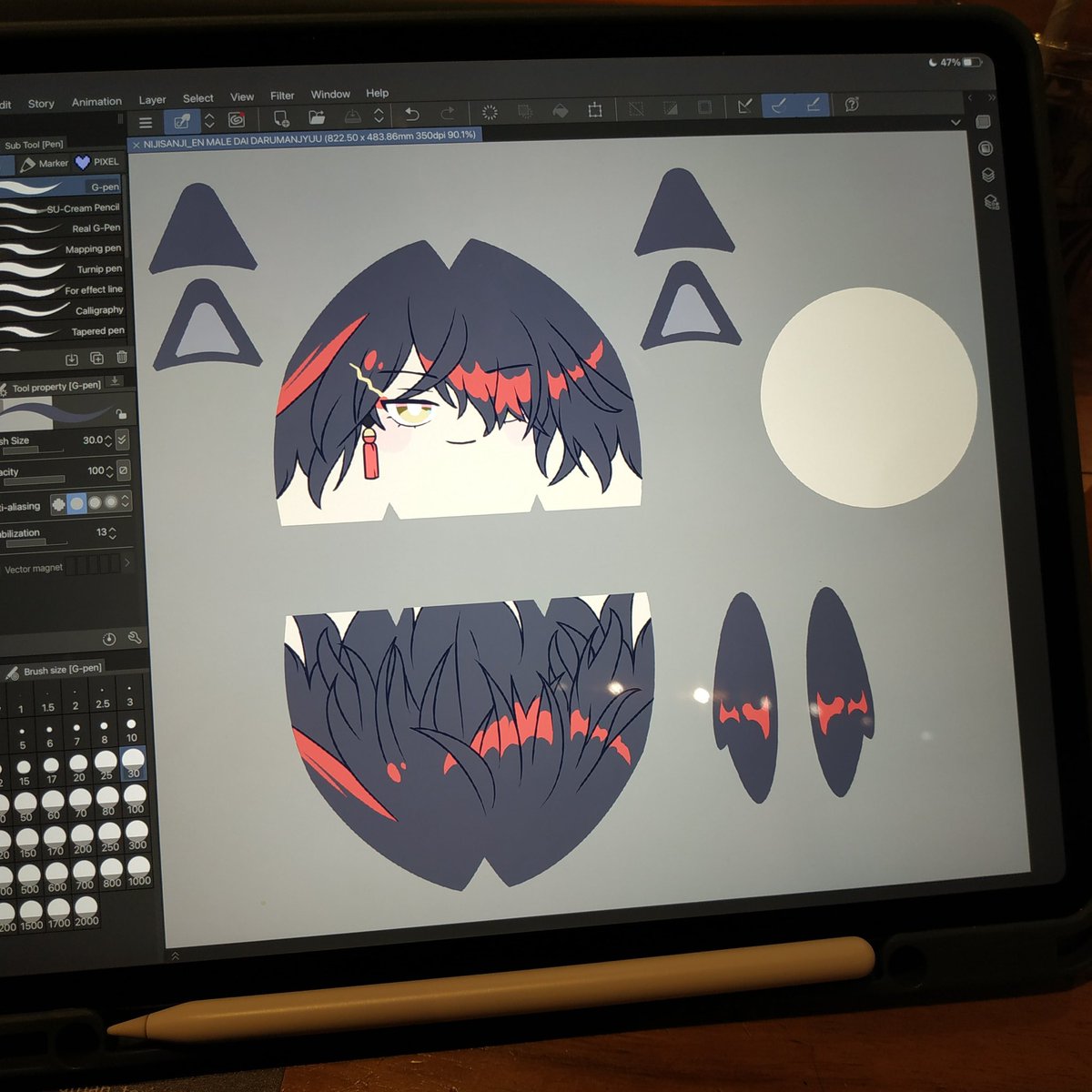This screenshot has width=1092, height=1092.
Task: Close the NIJISANJI_EN canvas tab
Action: click(x=136, y=145)
